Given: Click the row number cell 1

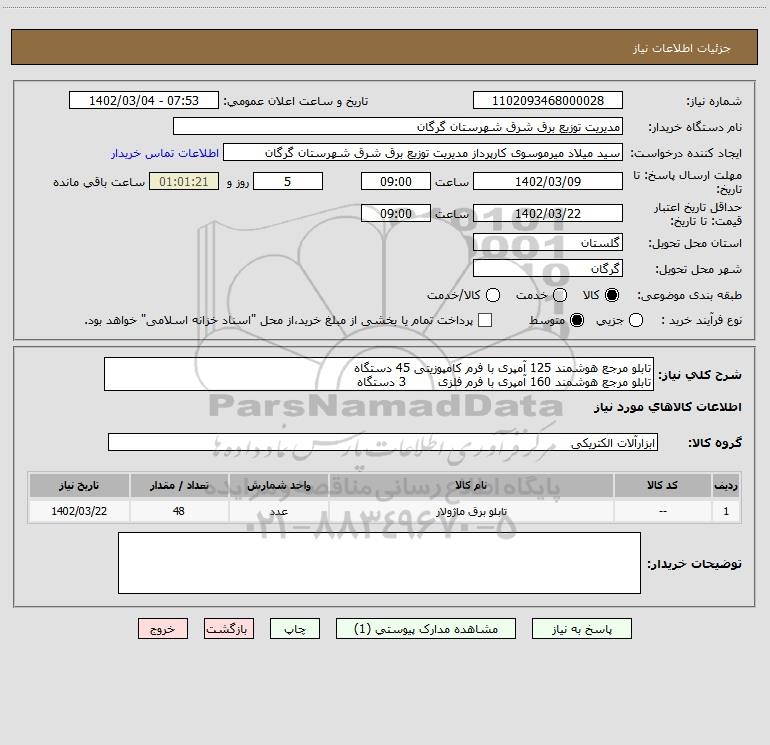Looking at the screenshot, I should (726, 511).
